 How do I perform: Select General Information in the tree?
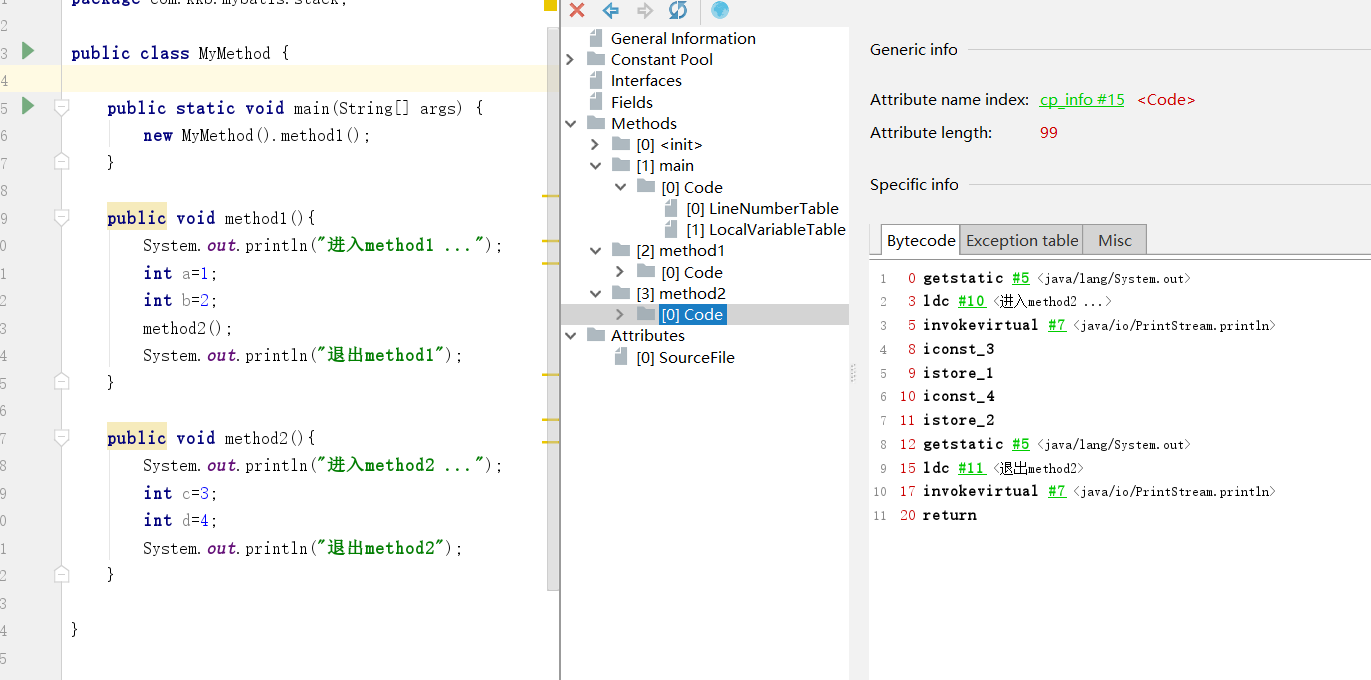click(683, 38)
